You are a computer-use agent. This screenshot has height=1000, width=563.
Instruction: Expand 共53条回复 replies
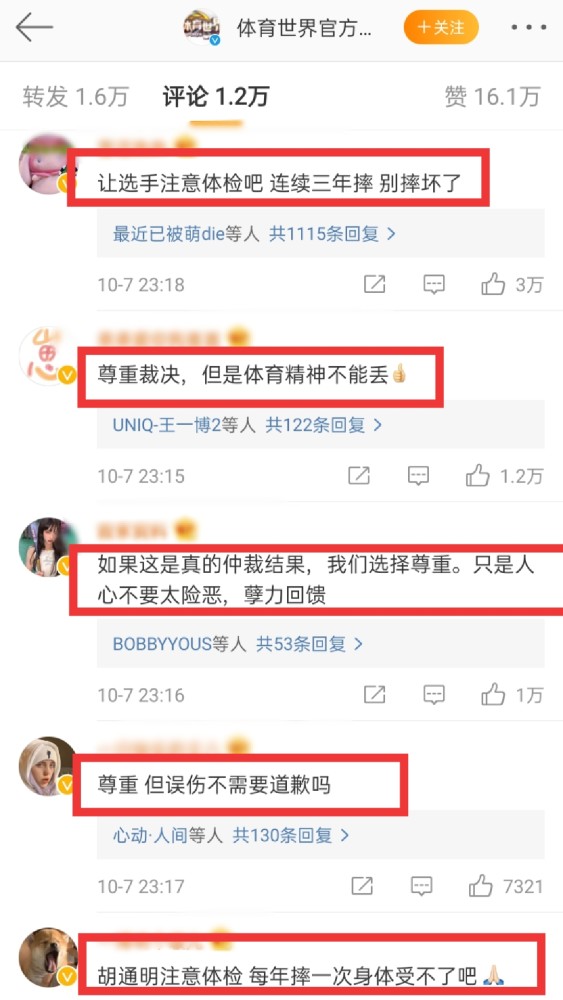click(x=309, y=644)
